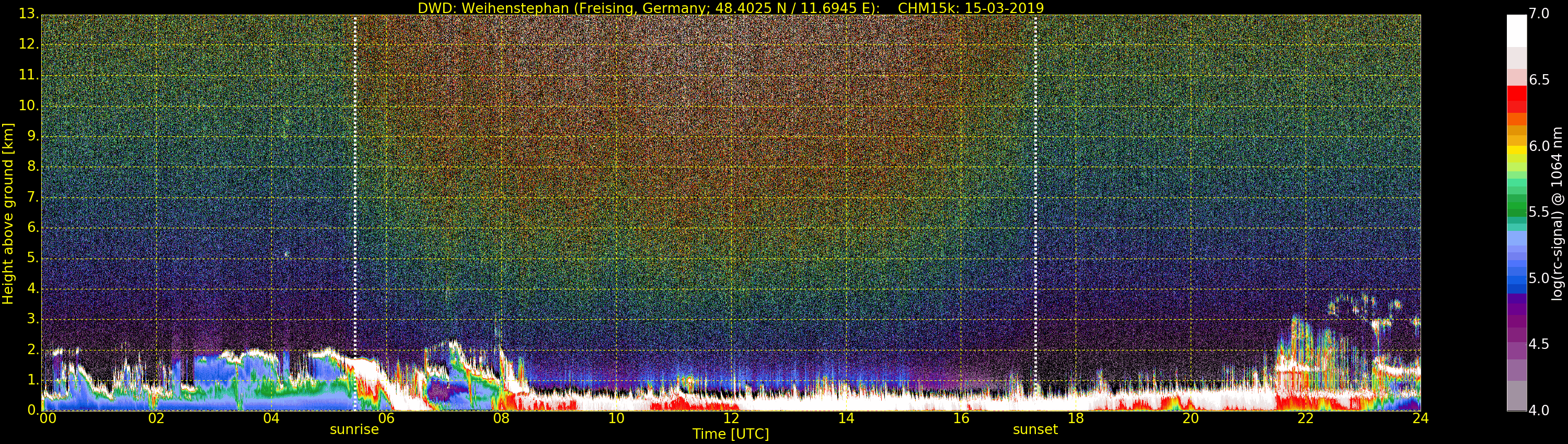The image size is (1568, 444).
Task: Click time tick label '22'
Action: [x=1306, y=418]
